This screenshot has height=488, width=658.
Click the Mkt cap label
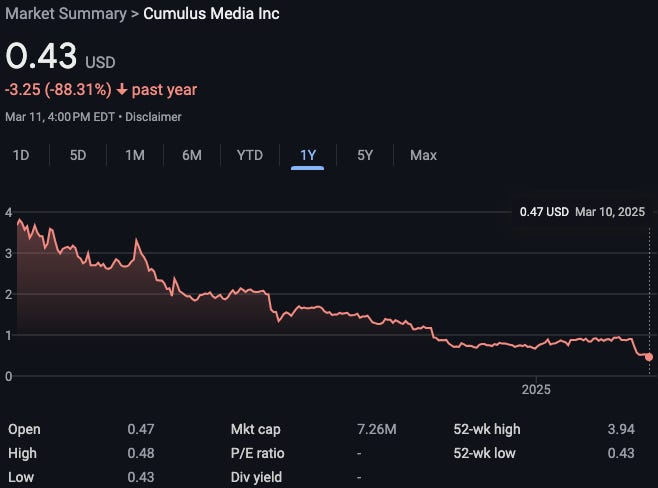point(256,429)
